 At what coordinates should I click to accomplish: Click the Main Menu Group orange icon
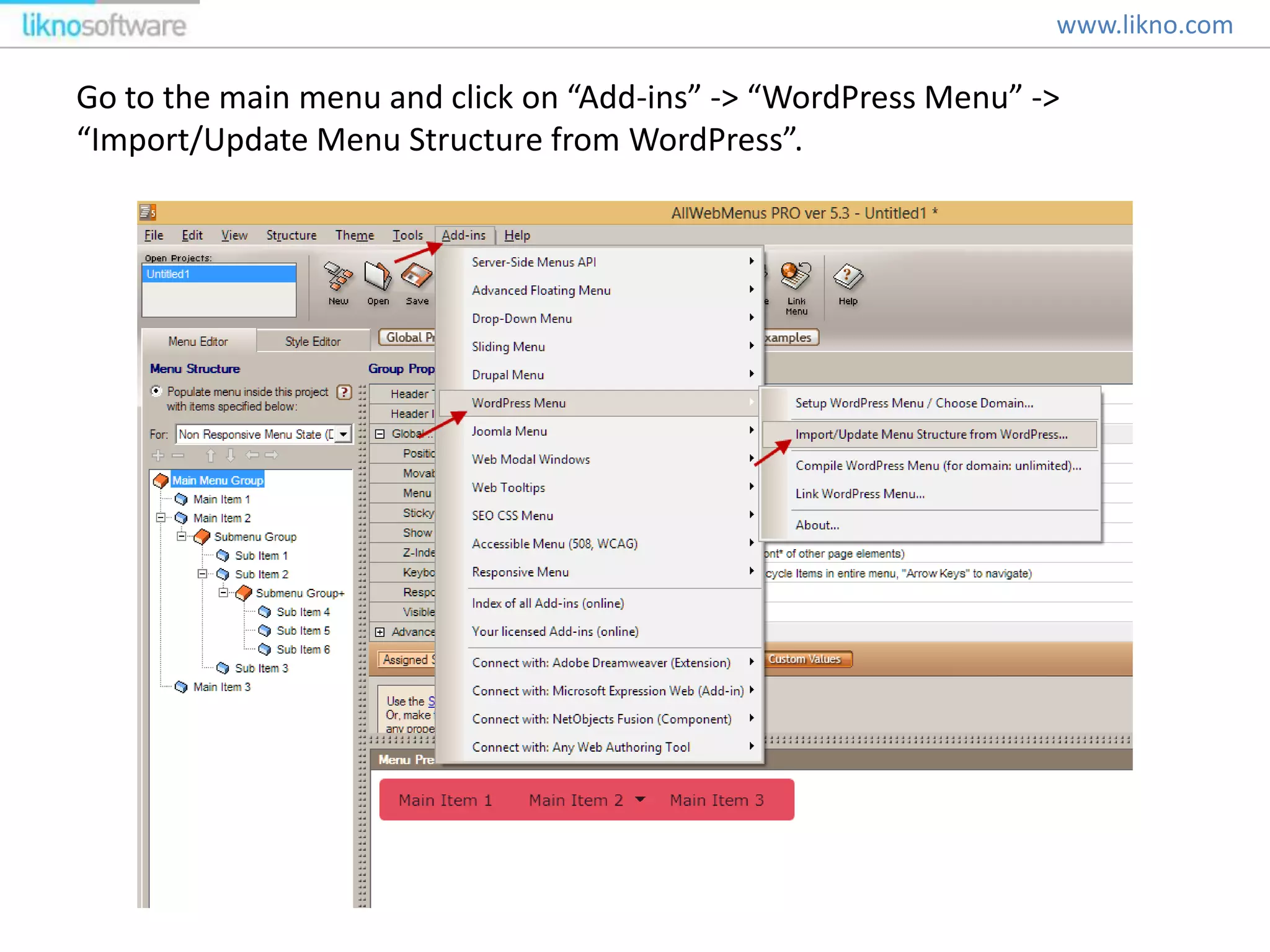pyautogui.click(x=161, y=480)
